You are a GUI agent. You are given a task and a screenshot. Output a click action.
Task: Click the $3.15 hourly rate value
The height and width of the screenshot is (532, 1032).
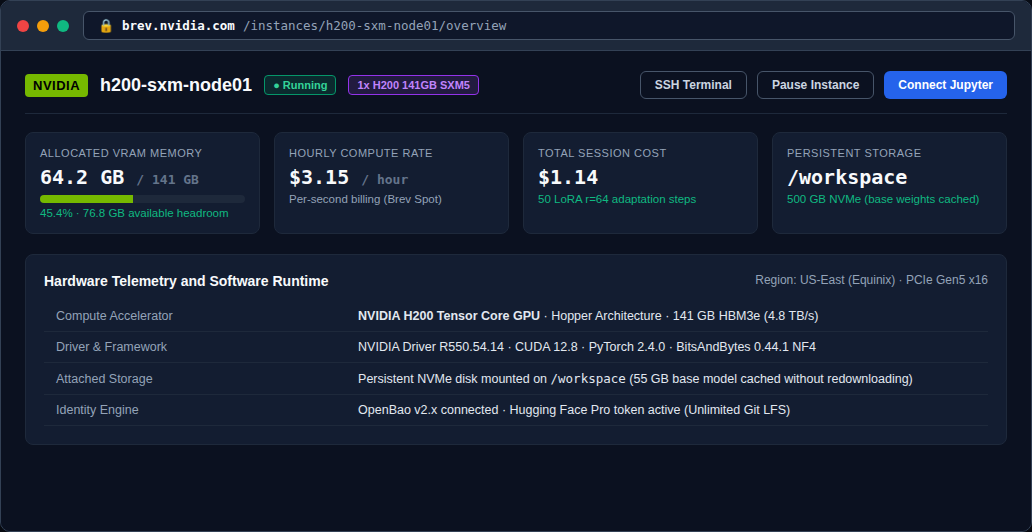(x=319, y=178)
